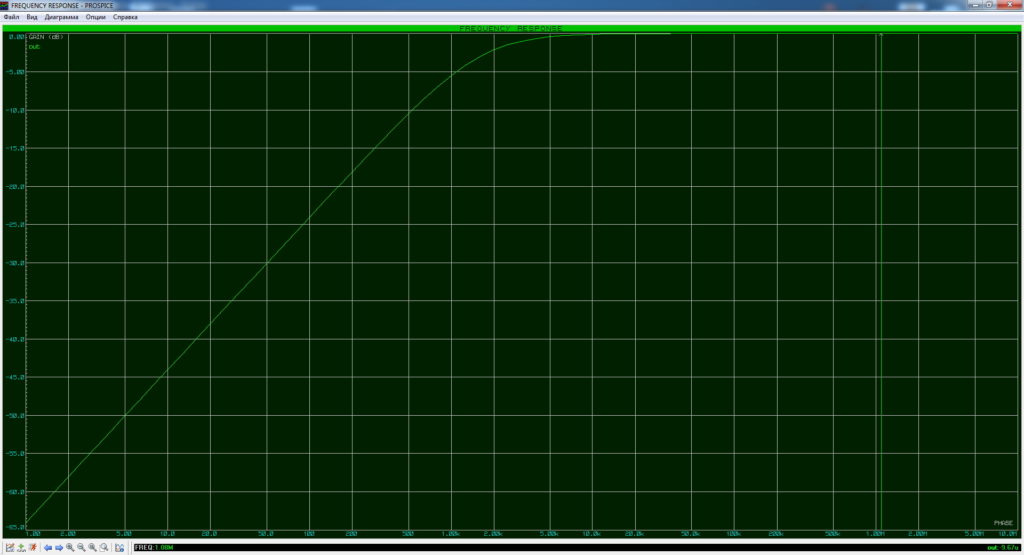Viewport: 1024px width, 555px height.
Task: Click the Zoom to Area icon
Action: pyautogui.click(x=104, y=548)
